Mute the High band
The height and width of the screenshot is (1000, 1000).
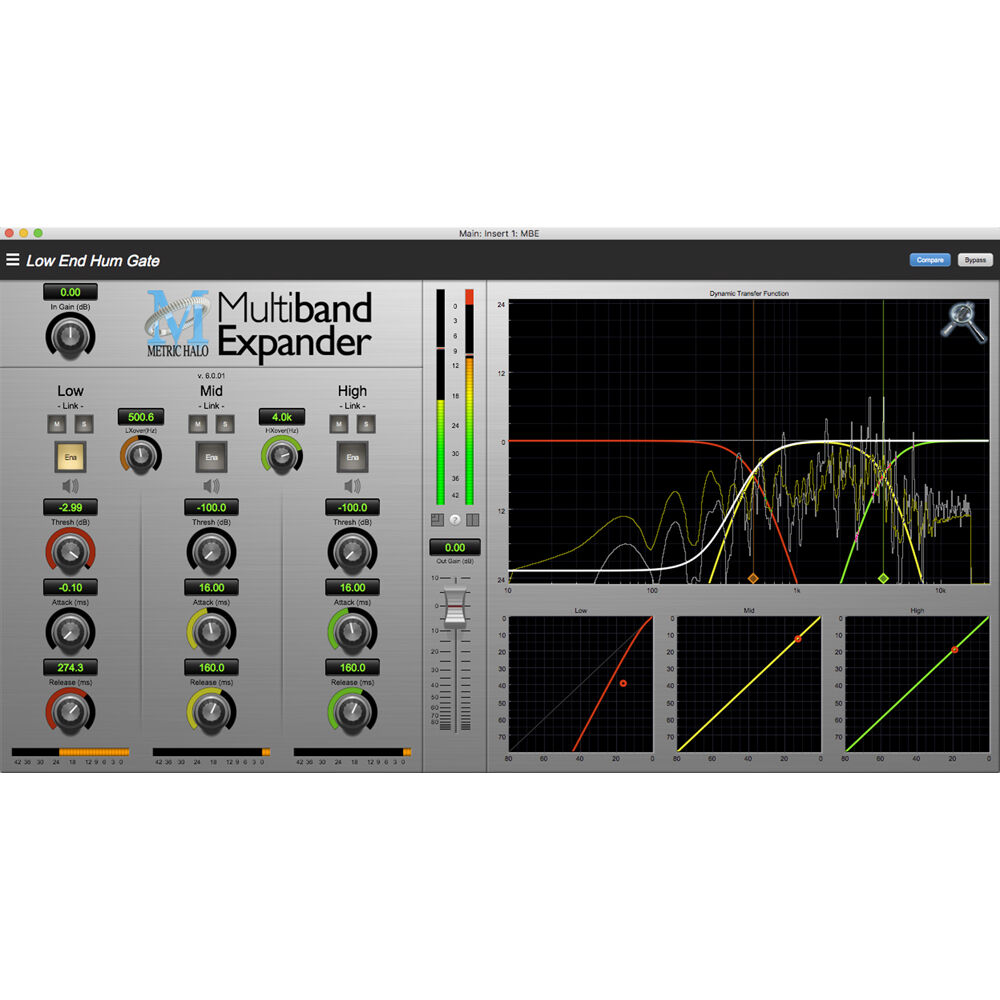339,424
